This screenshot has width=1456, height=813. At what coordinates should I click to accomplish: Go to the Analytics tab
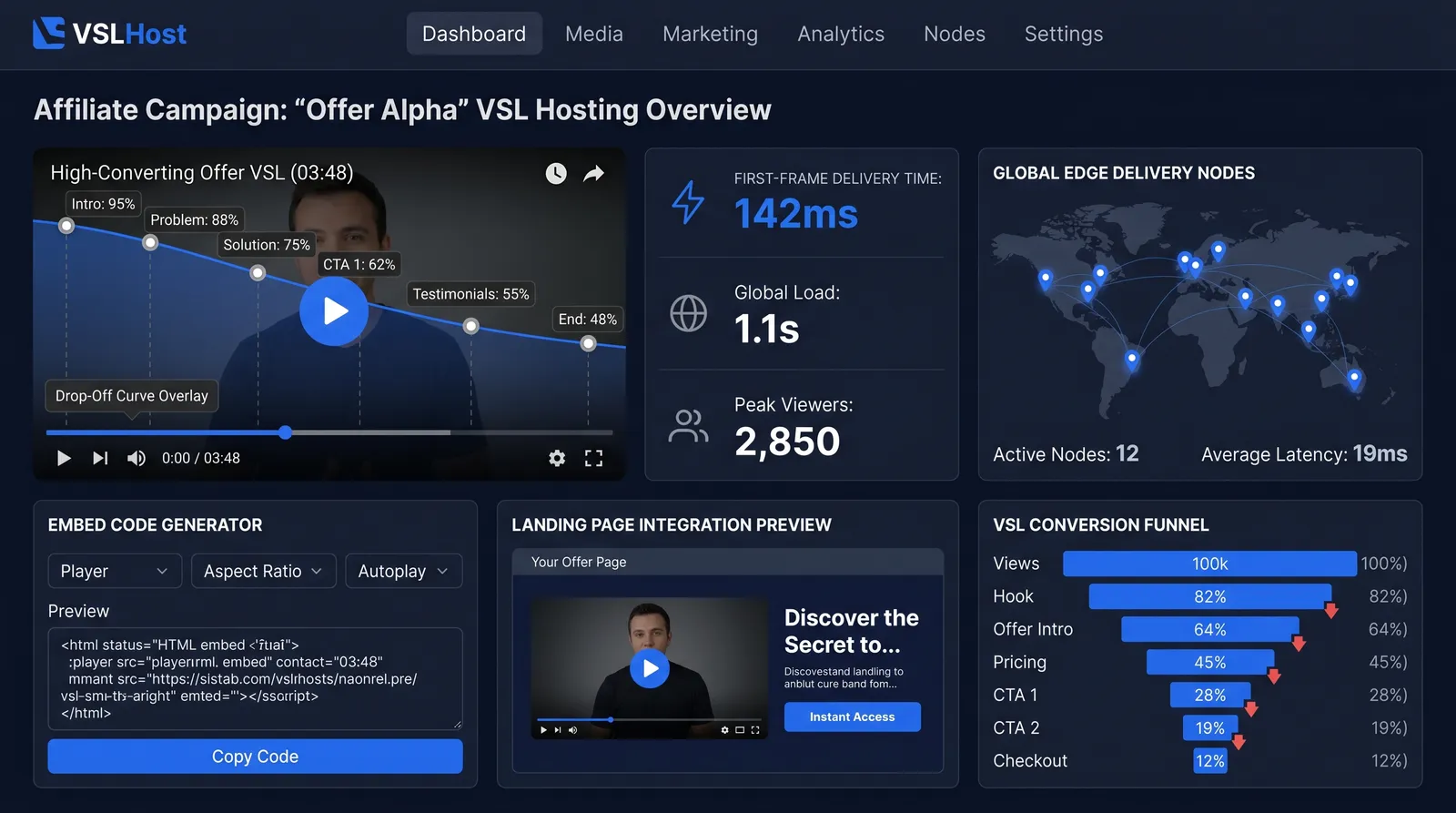[x=841, y=34]
